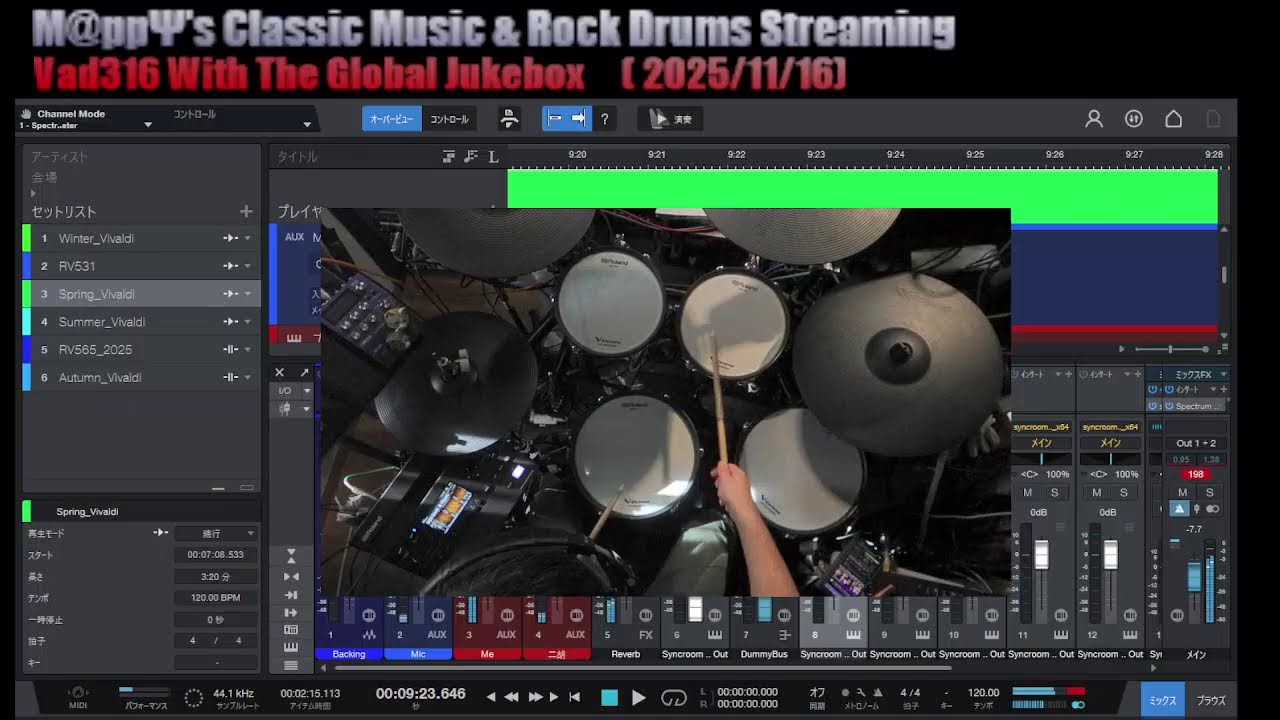Click microphone icon on main channel
1280x720 pixels.
[x=1197, y=509]
